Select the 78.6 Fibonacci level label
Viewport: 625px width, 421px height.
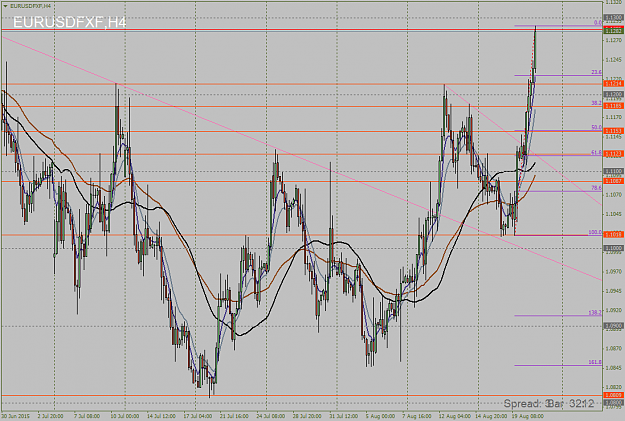(x=596, y=188)
